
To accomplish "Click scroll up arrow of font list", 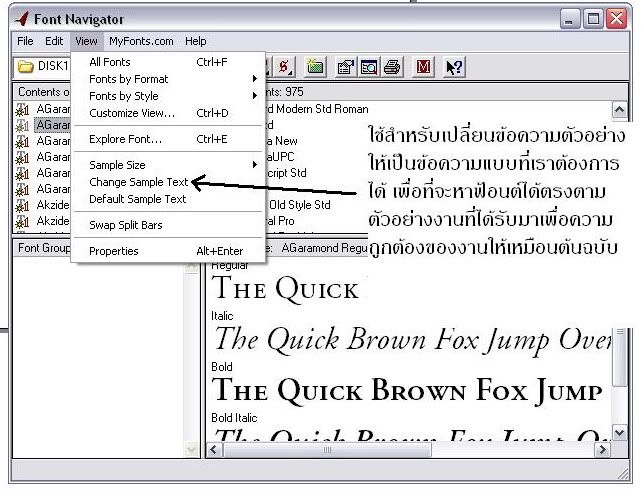I will point(619,110).
